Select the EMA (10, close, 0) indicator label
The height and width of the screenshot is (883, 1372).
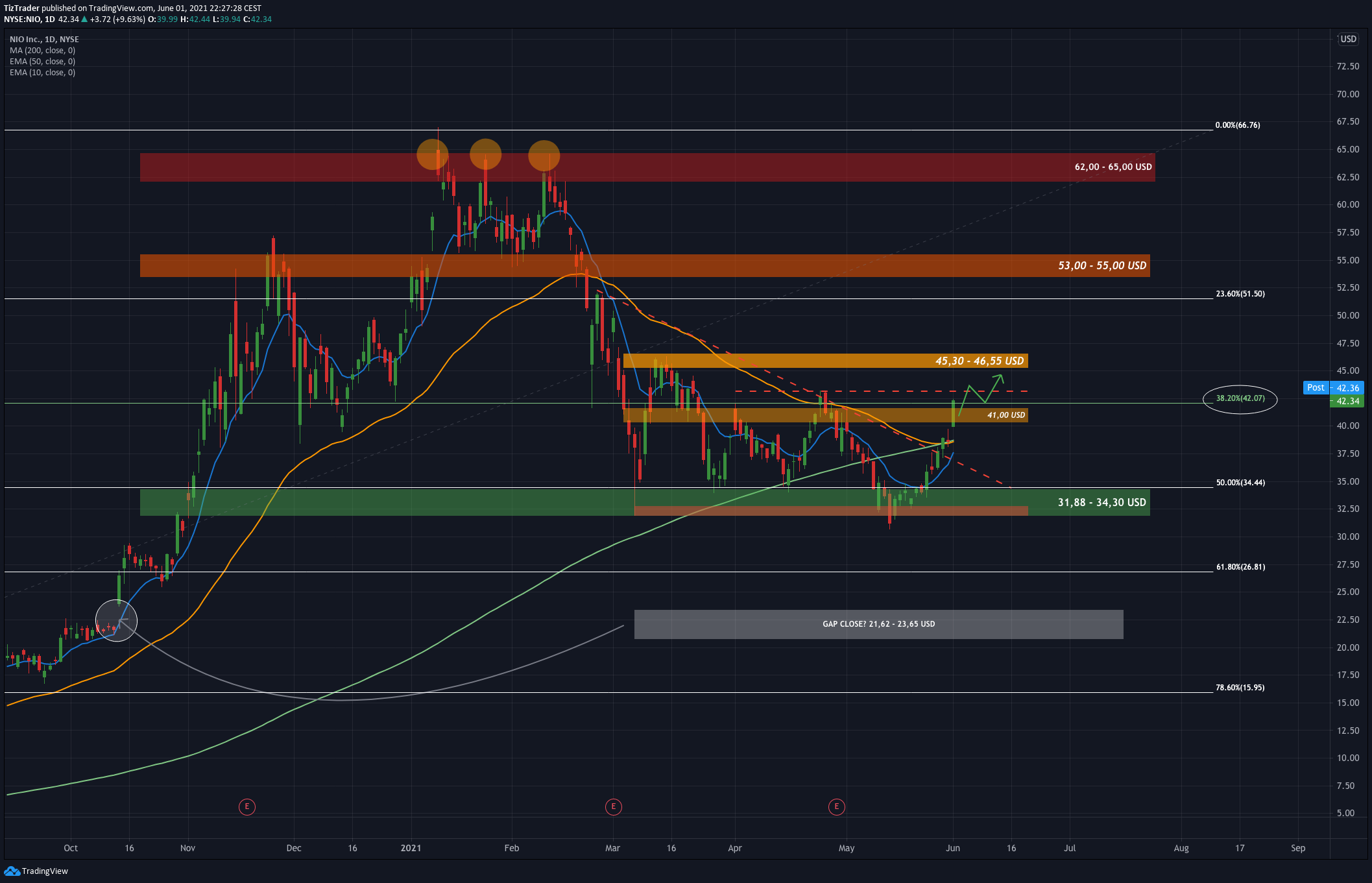click(x=43, y=73)
